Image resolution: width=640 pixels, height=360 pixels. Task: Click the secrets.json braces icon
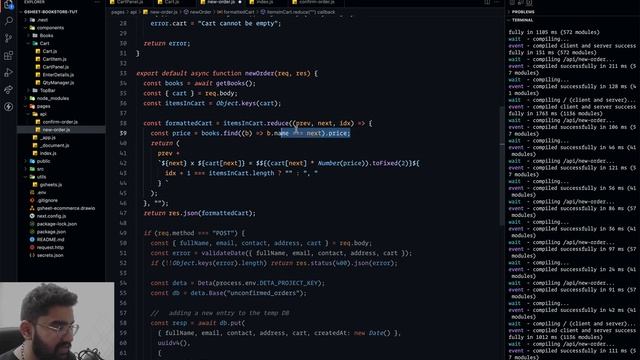pyautogui.click(x=32, y=255)
